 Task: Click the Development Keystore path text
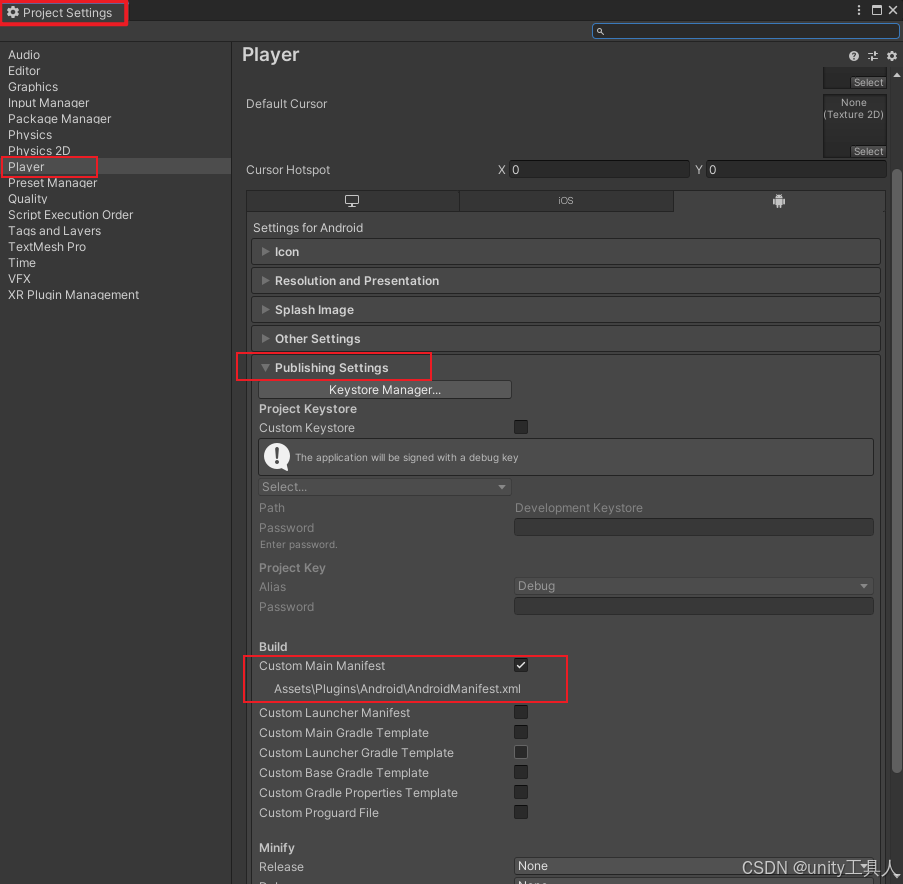pos(578,507)
